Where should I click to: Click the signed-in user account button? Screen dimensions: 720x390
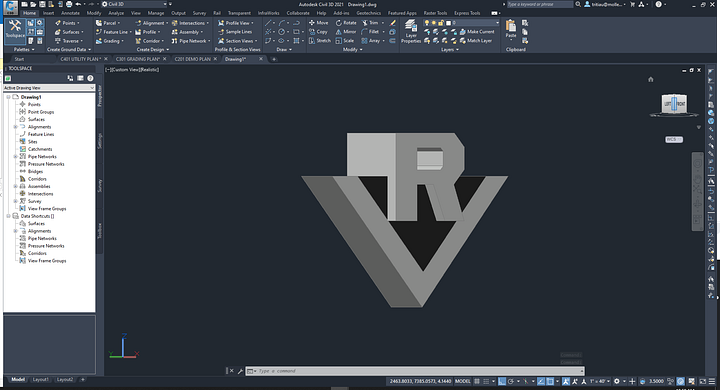[605, 4]
